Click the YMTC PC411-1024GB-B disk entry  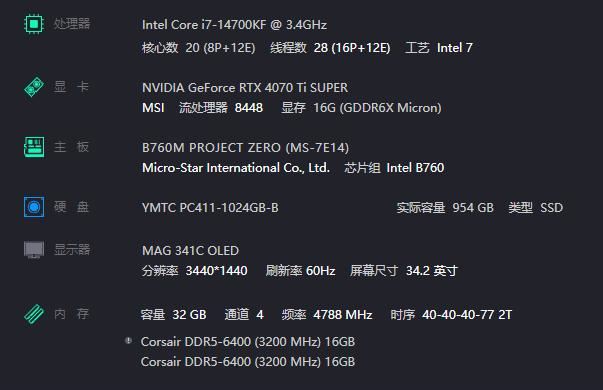[x=210, y=208]
